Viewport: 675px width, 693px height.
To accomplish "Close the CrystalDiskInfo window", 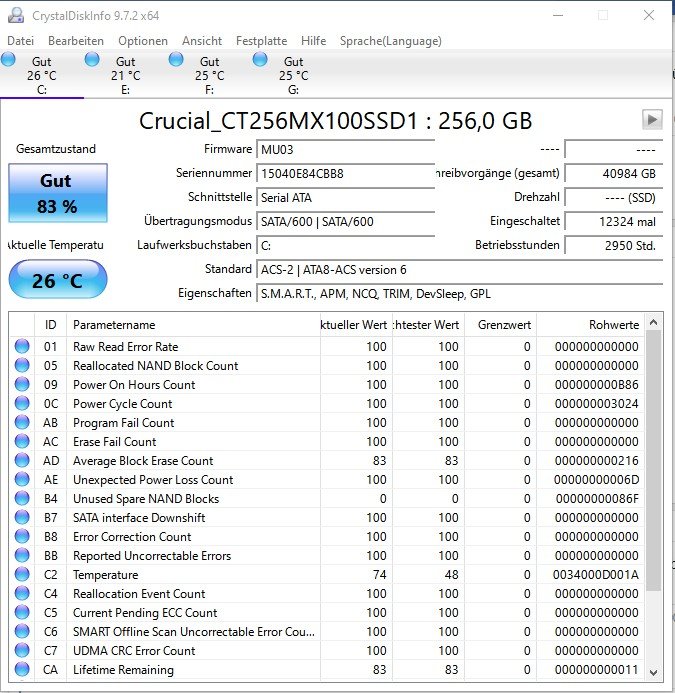I will point(649,15).
